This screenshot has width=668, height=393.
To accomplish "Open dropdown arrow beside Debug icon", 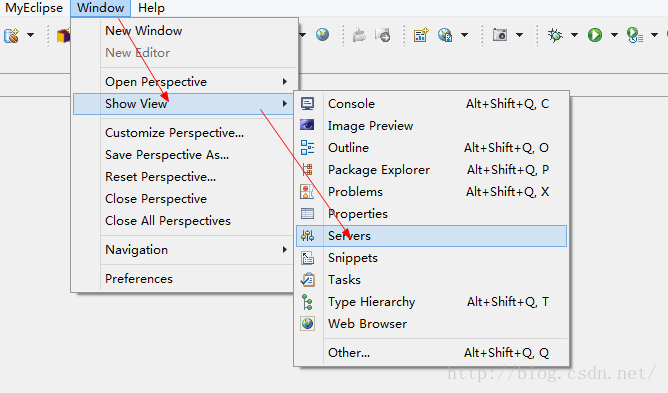I will (574, 35).
